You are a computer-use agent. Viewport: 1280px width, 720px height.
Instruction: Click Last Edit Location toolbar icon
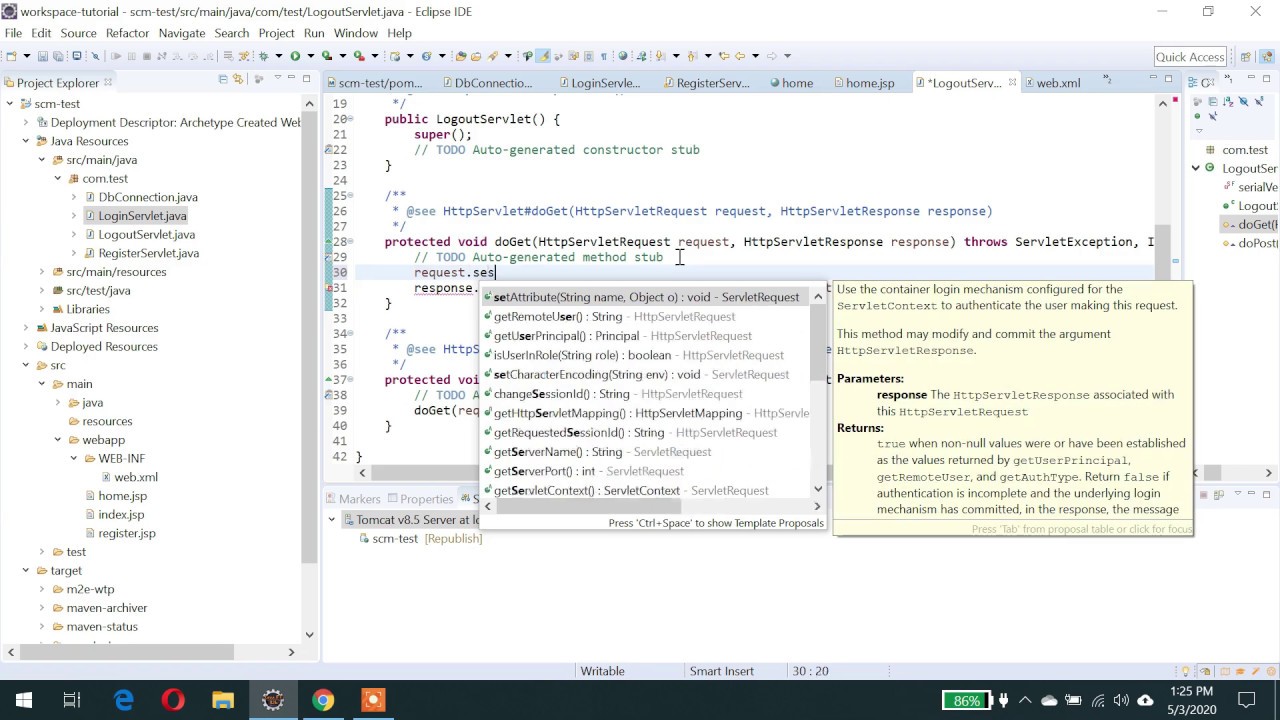[x=724, y=56]
